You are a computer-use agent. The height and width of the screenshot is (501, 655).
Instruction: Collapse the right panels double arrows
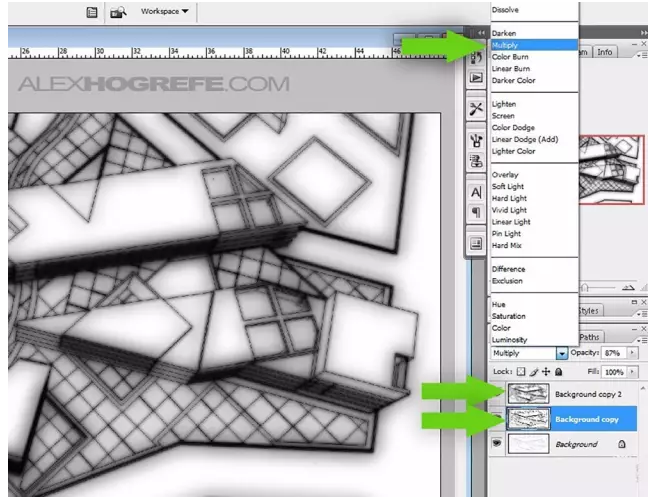[x=644, y=33]
